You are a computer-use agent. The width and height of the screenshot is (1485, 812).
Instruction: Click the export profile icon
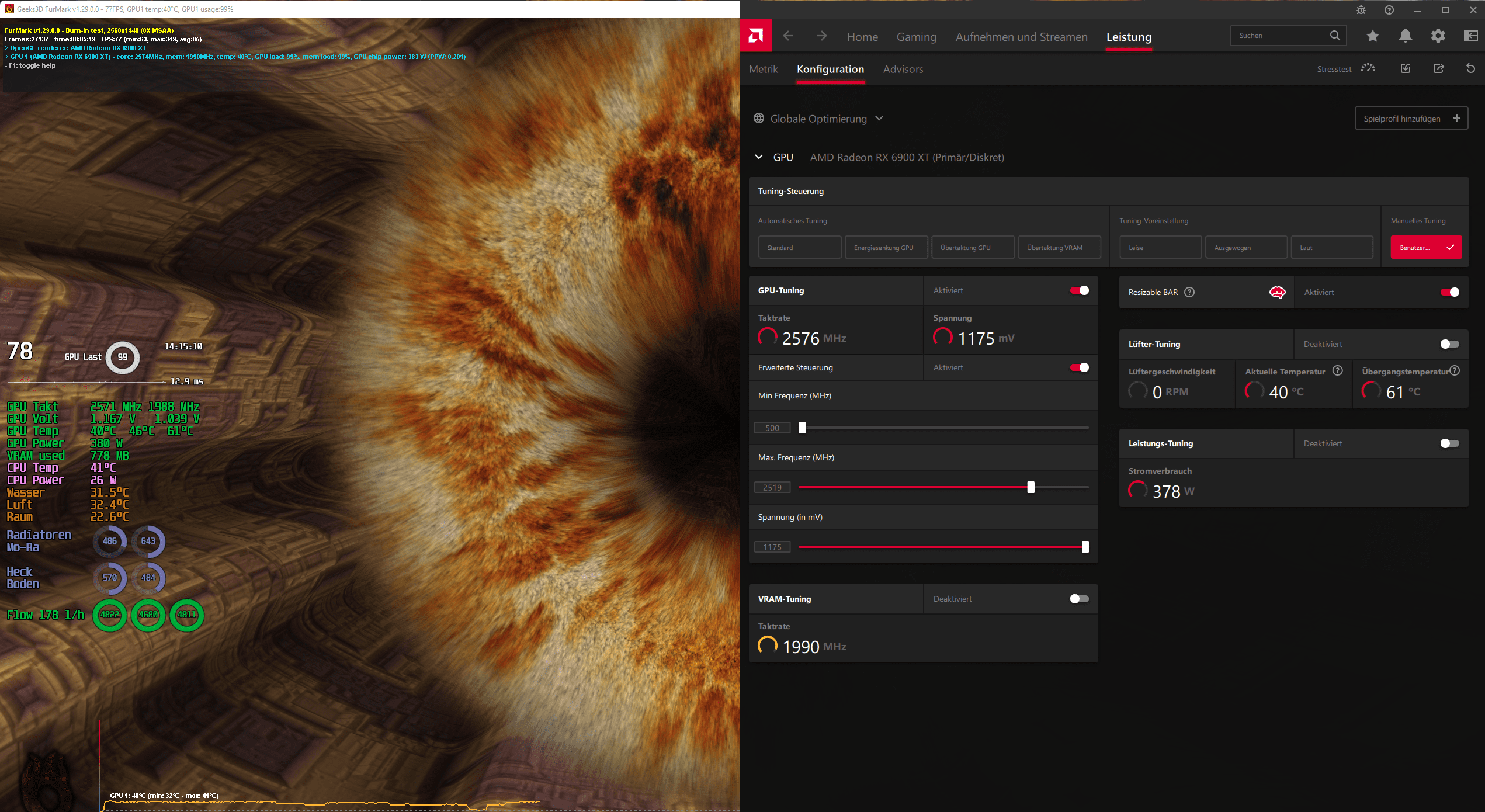(x=1438, y=68)
